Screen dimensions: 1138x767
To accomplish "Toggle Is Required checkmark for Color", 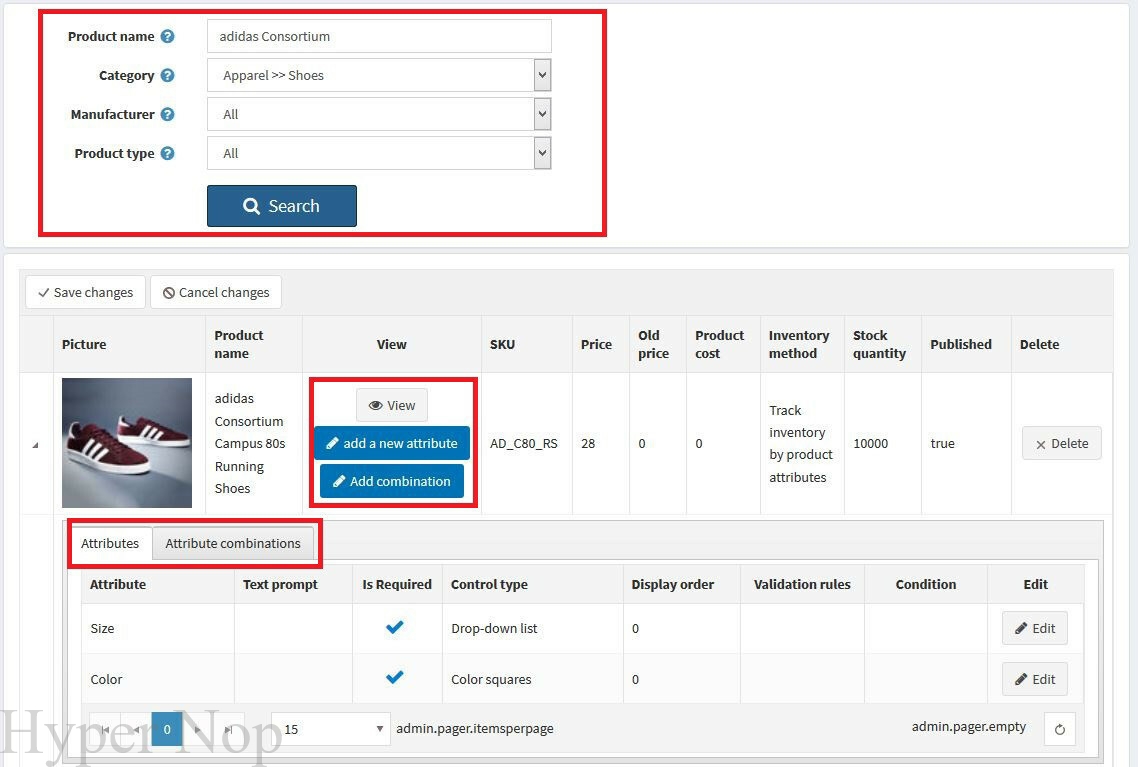I will 395,678.
